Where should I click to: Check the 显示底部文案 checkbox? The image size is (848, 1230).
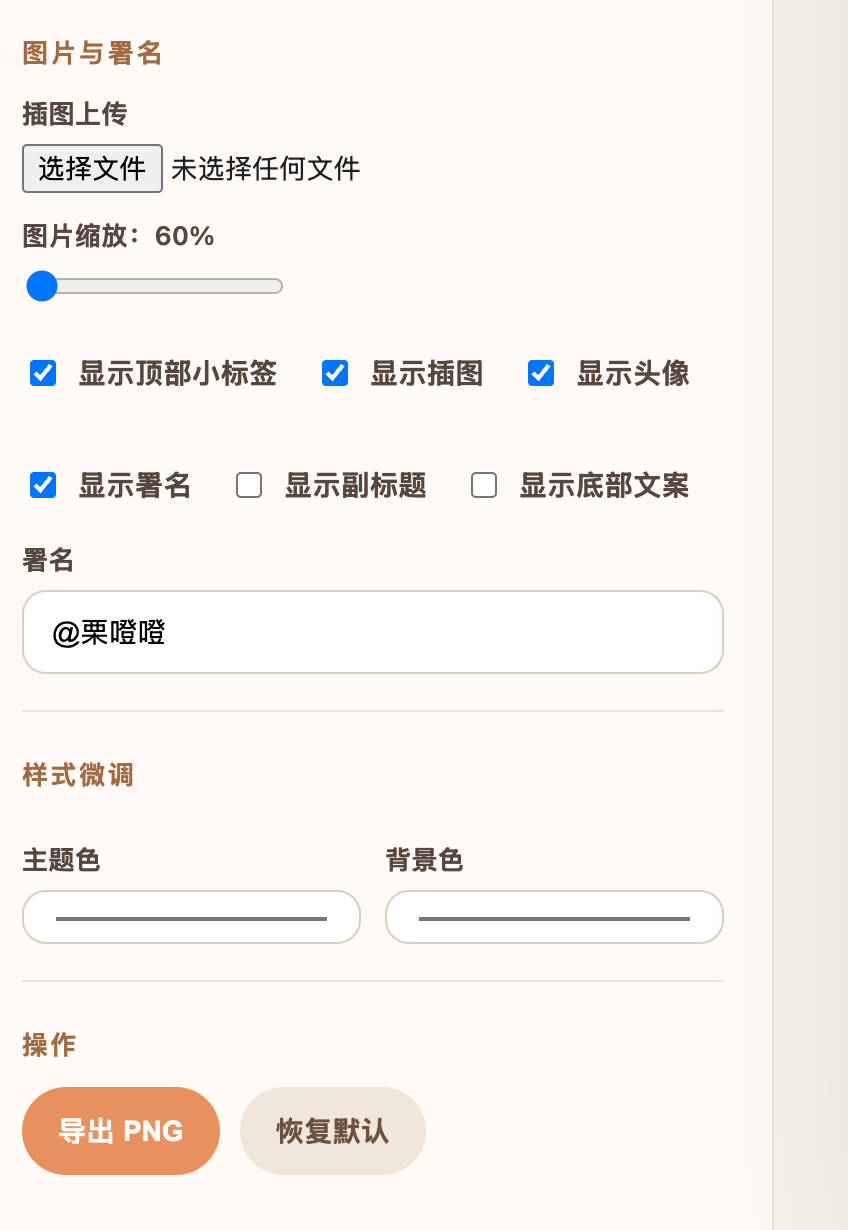coord(484,486)
